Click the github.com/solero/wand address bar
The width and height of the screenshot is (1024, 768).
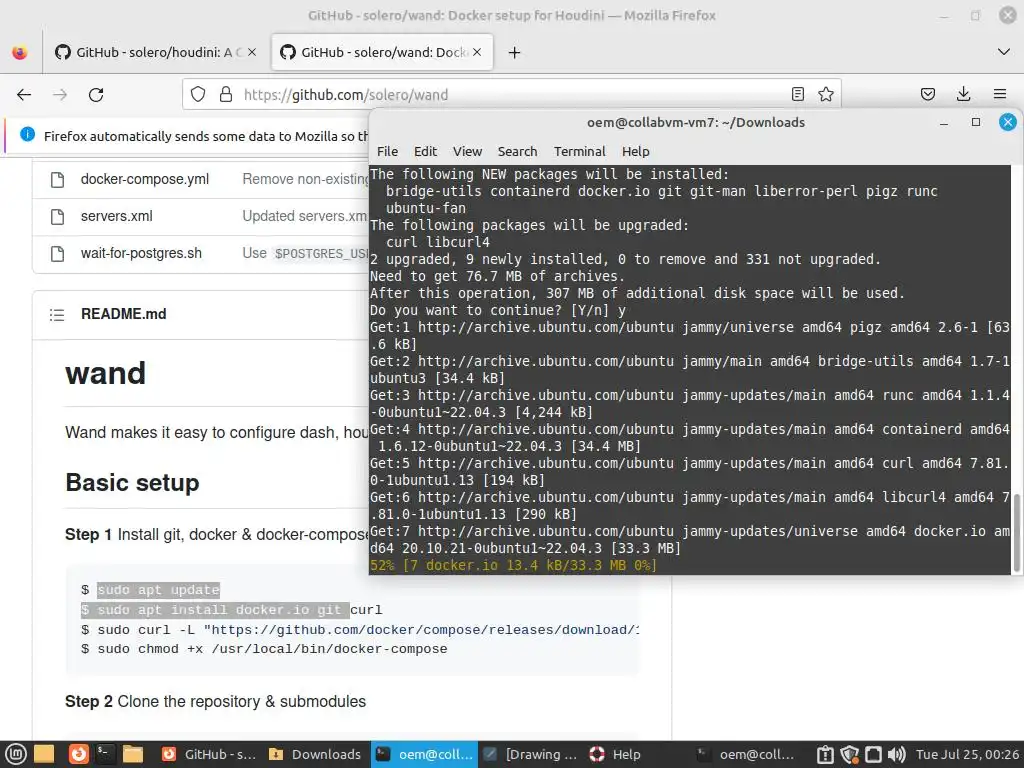pyautogui.click(x=513, y=95)
